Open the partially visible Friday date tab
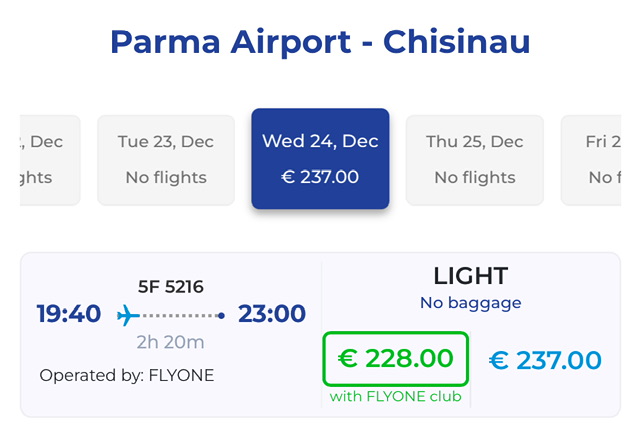Viewport: 640px width, 434px height. point(598,160)
